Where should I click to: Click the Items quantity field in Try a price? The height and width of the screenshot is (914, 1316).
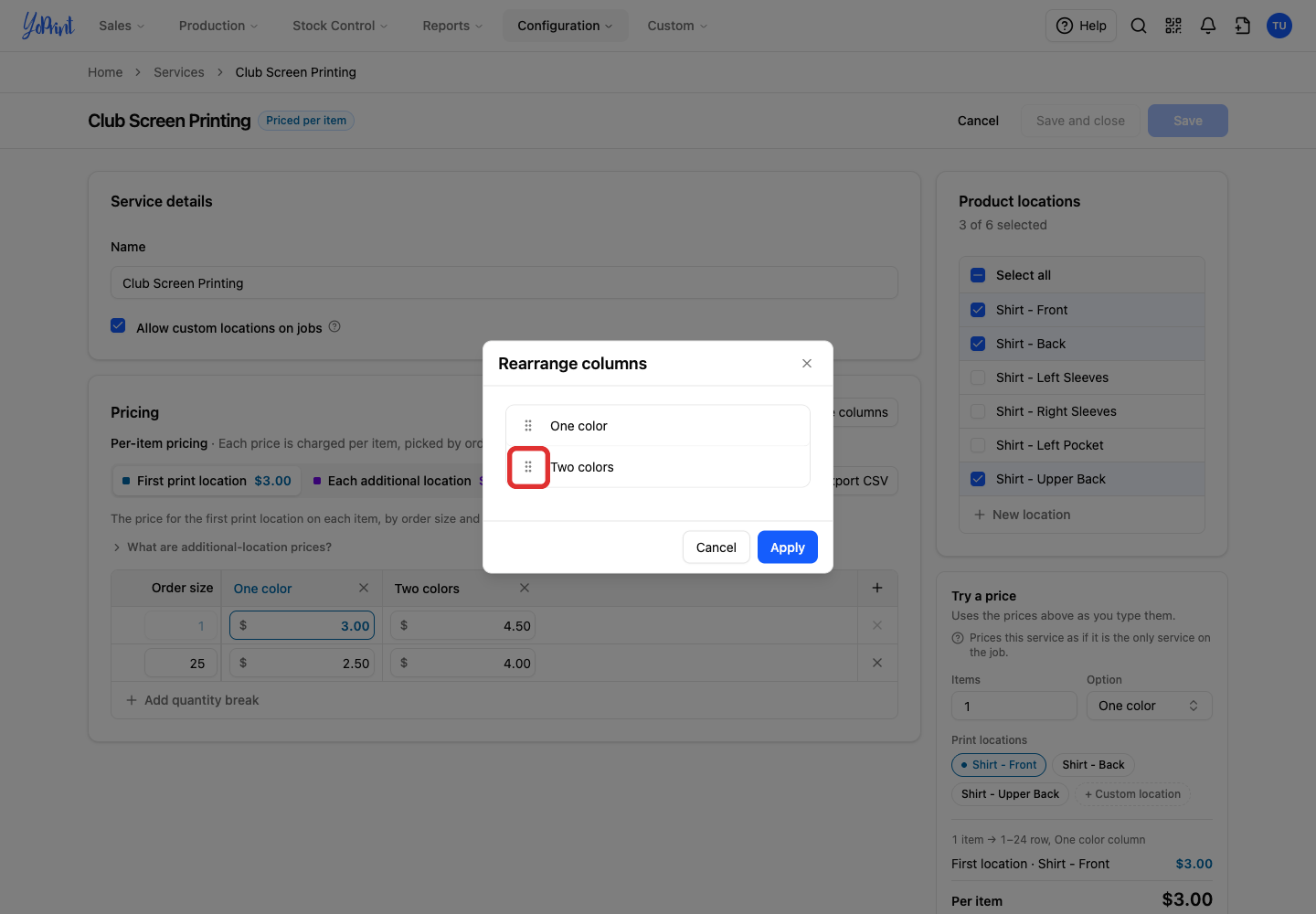(x=1014, y=706)
